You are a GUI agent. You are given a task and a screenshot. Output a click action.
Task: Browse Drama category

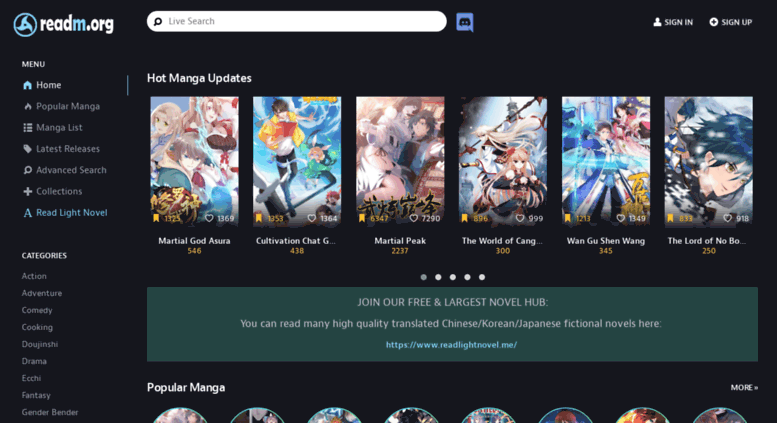point(34,362)
